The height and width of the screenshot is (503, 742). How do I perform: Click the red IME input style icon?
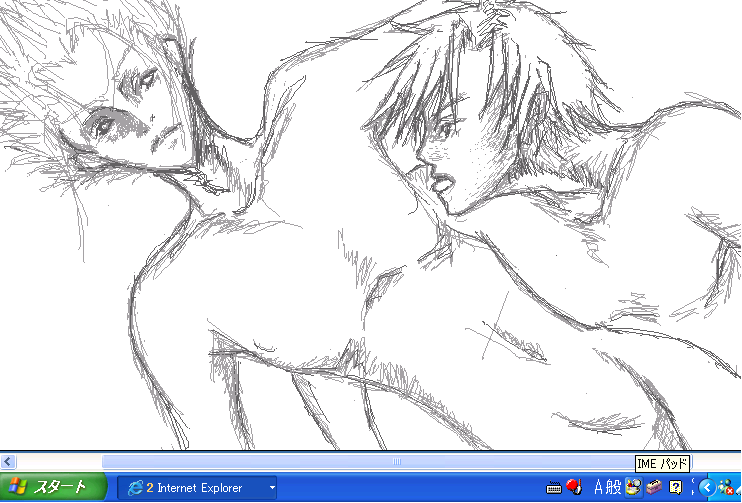(x=574, y=488)
